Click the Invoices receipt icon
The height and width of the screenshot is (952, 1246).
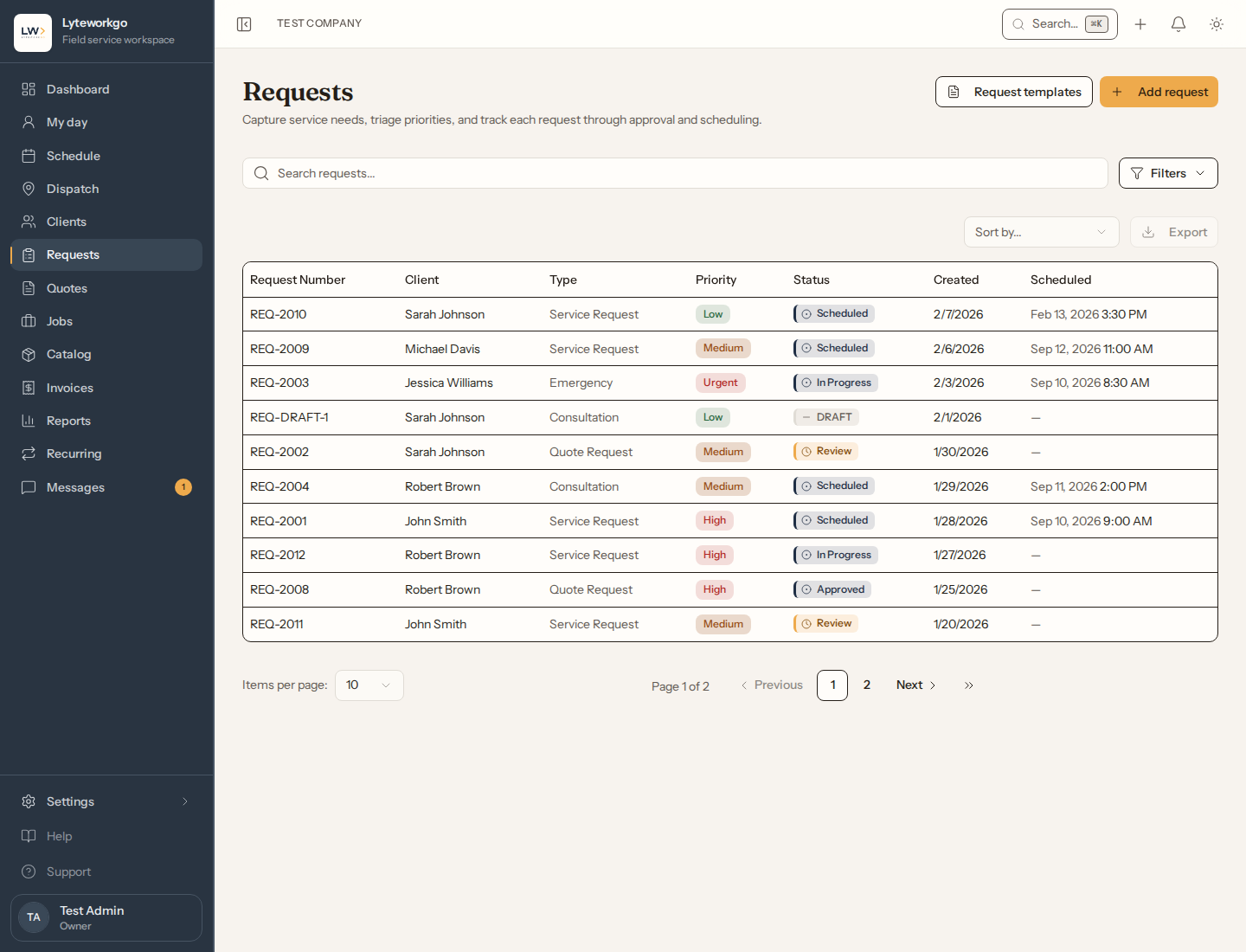tap(29, 388)
